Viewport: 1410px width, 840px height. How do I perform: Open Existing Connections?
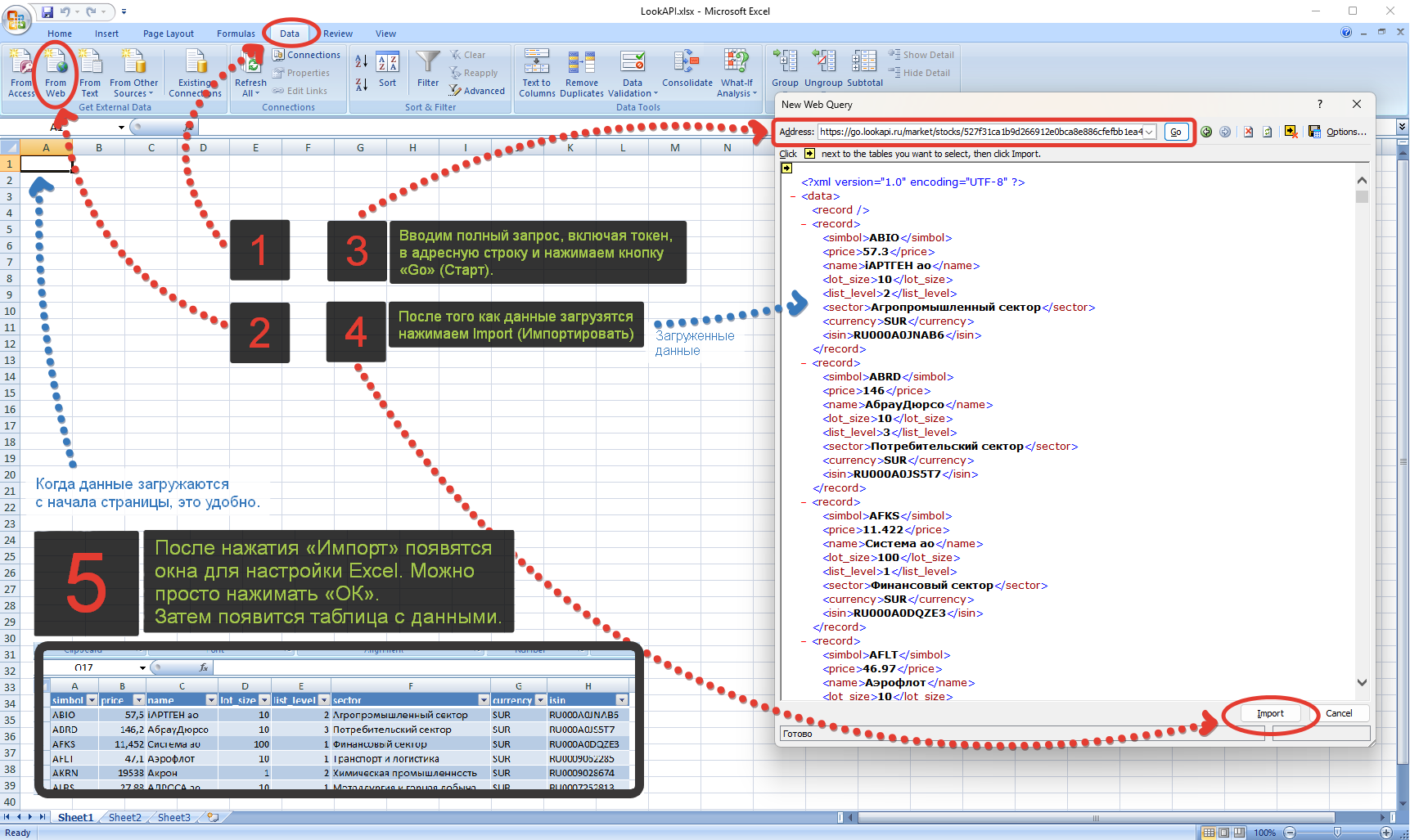[195, 74]
